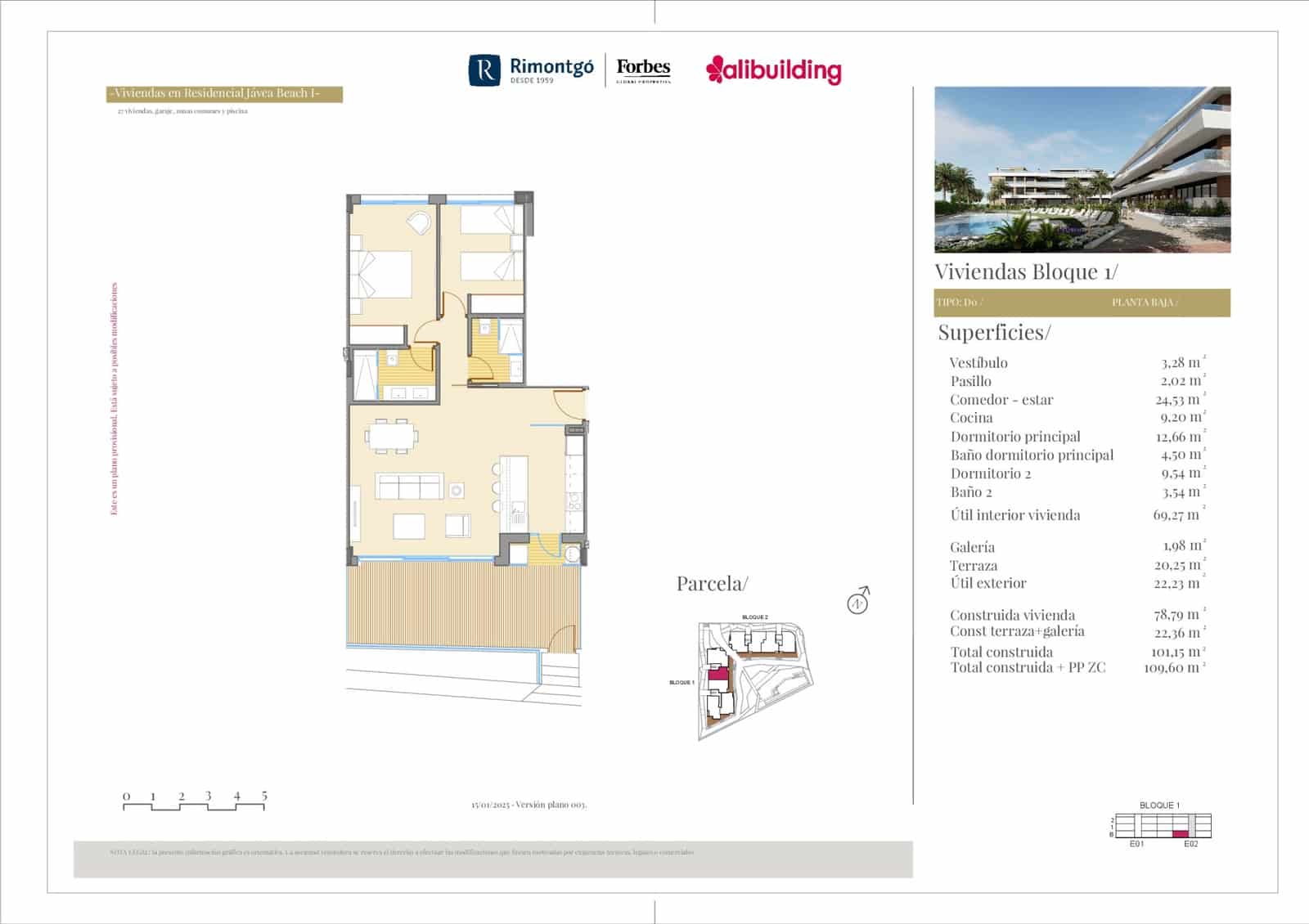
Task: Select the 'Galería' row label
Action: 972,548
